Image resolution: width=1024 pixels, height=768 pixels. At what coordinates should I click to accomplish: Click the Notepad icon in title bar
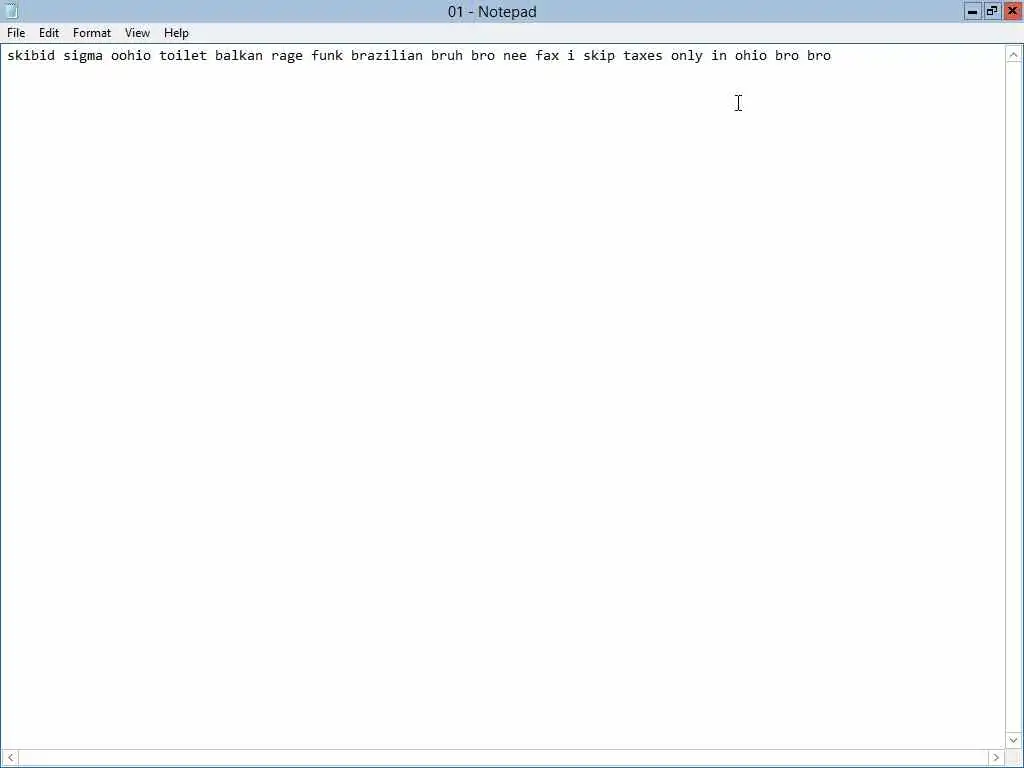(x=11, y=11)
